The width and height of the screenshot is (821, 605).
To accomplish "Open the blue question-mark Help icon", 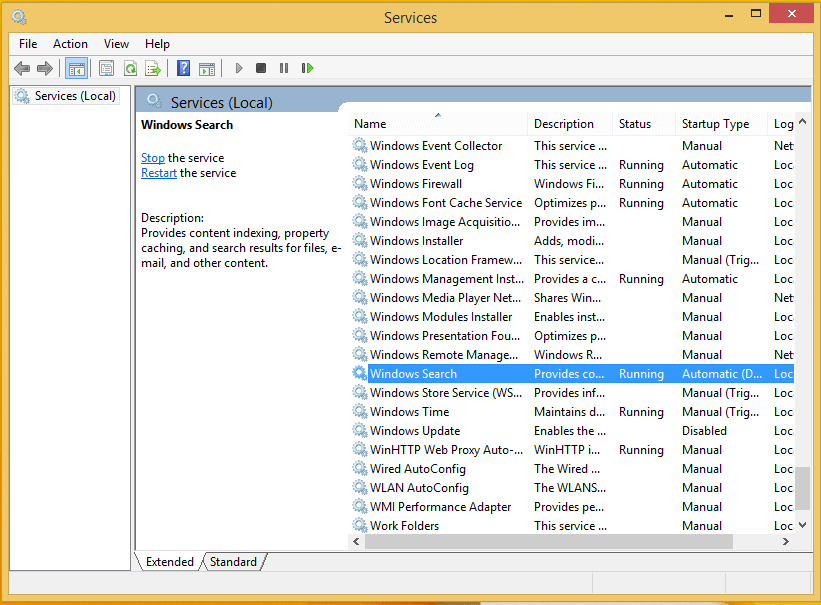I will (x=183, y=68).
